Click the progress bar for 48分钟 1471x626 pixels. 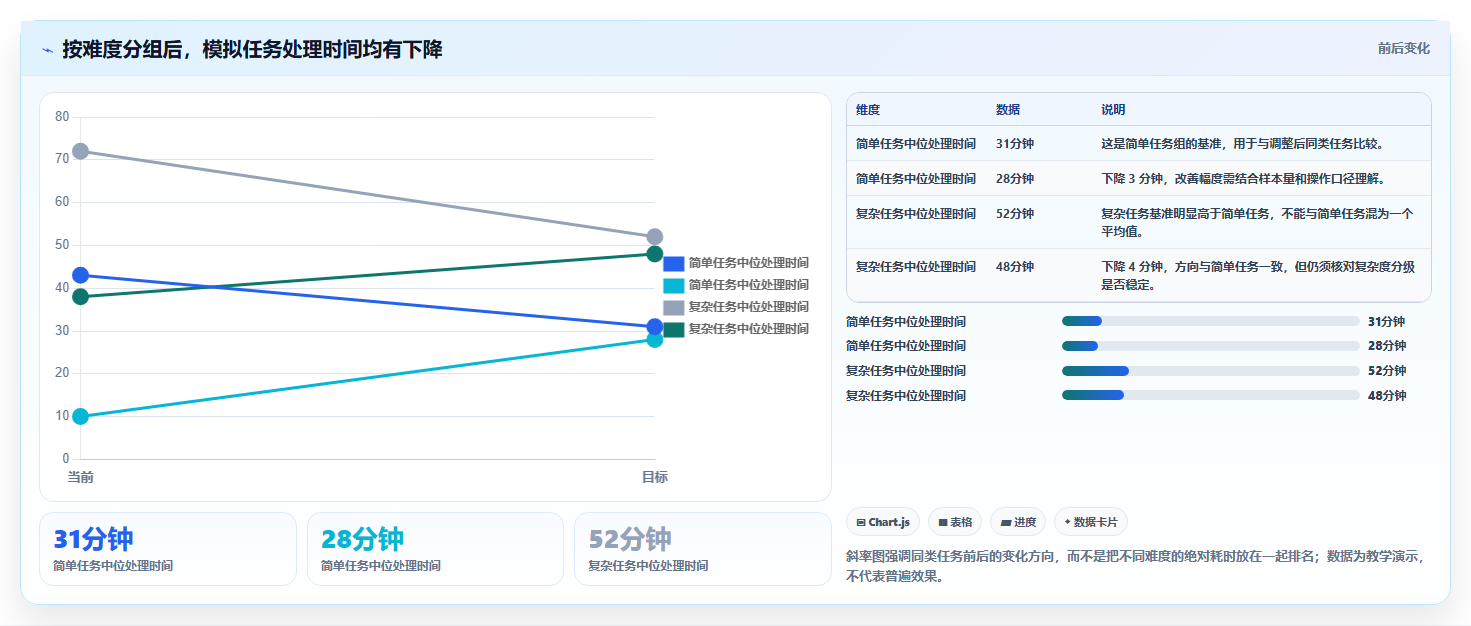(x=1211, y=395)
